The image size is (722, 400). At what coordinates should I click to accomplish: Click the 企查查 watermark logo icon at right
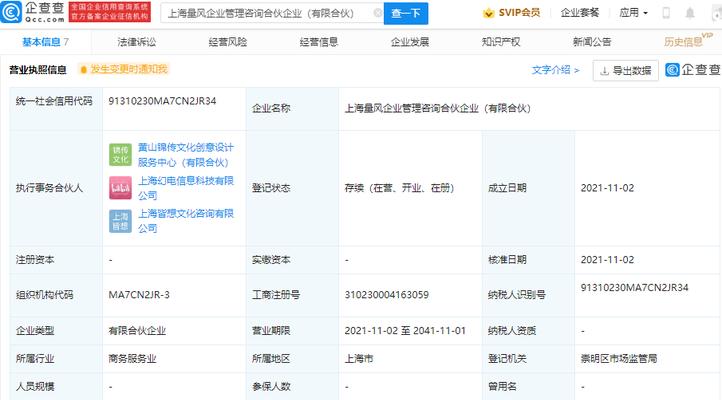672,70
